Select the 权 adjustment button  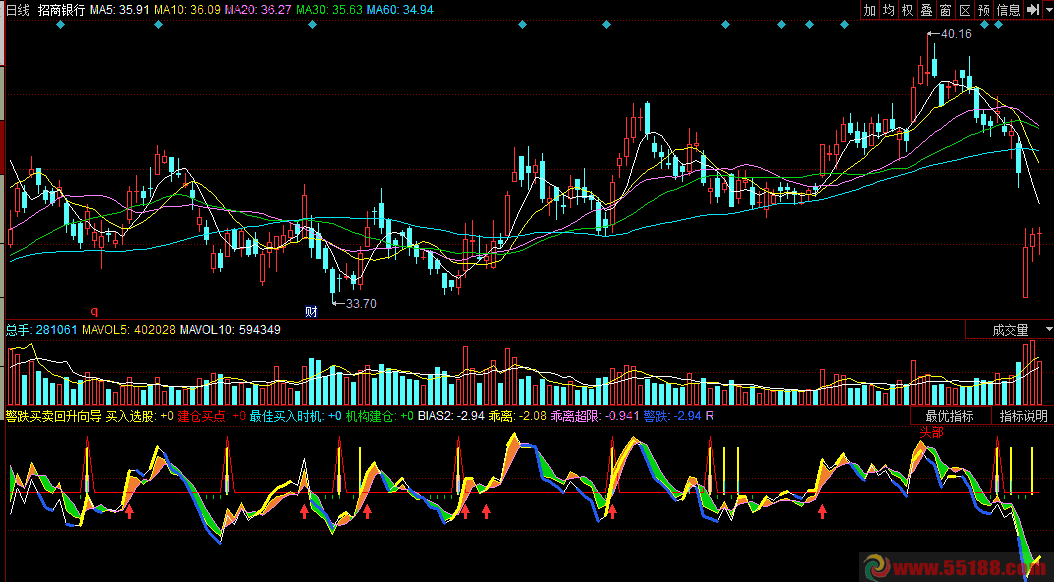click(x=907, y=10)
